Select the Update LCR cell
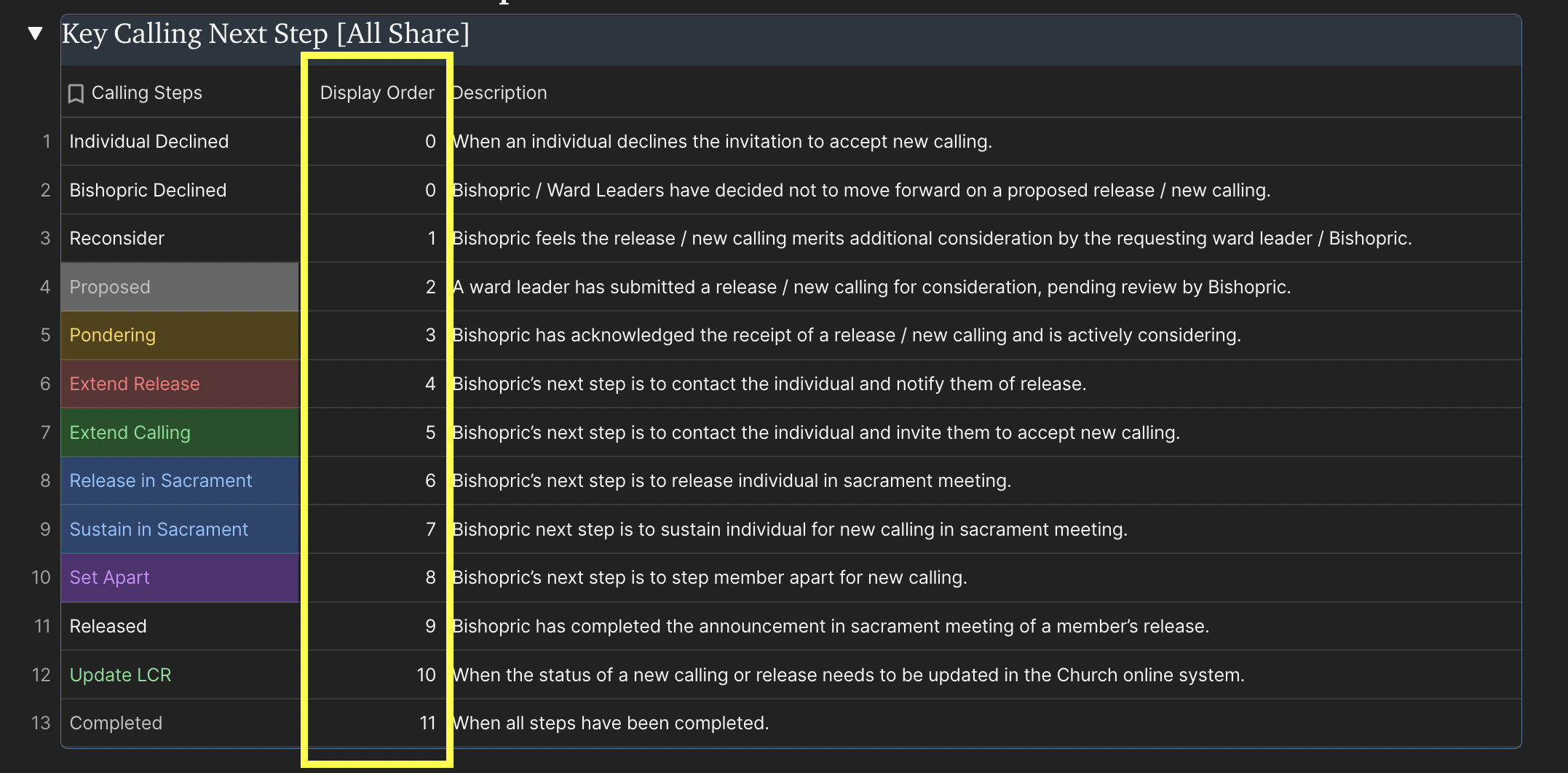1568x773 pixels. tap(181, 675)
